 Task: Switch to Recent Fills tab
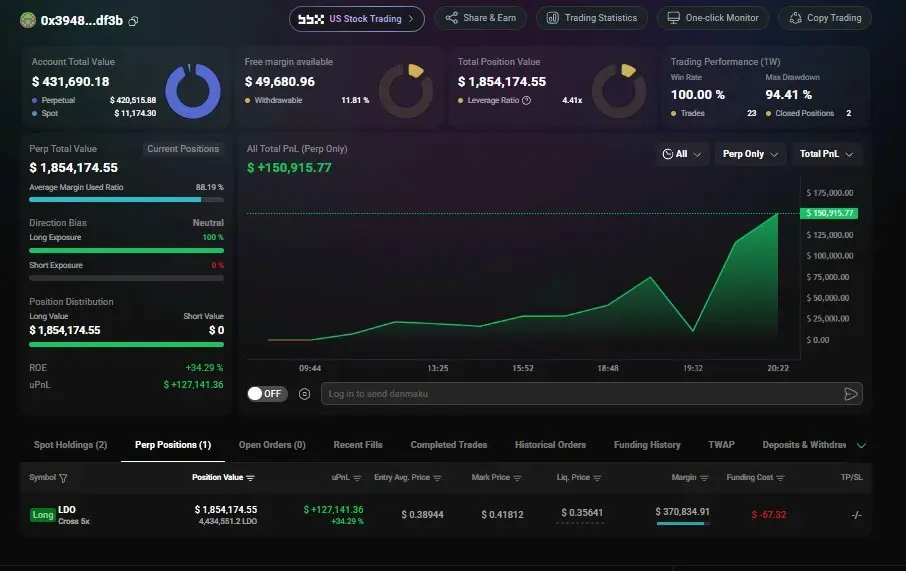tap(358, 444)
